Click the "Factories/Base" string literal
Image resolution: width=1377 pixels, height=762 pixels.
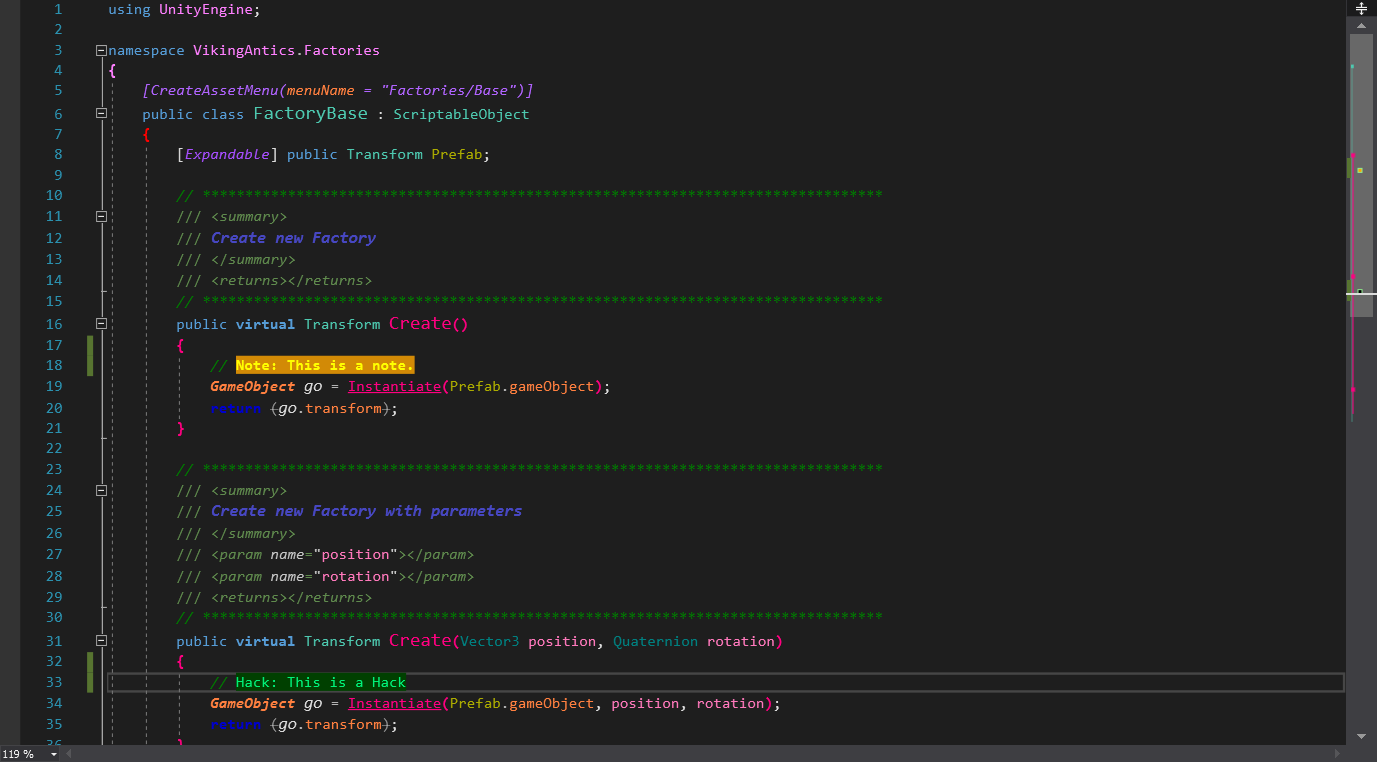[448, 90]
